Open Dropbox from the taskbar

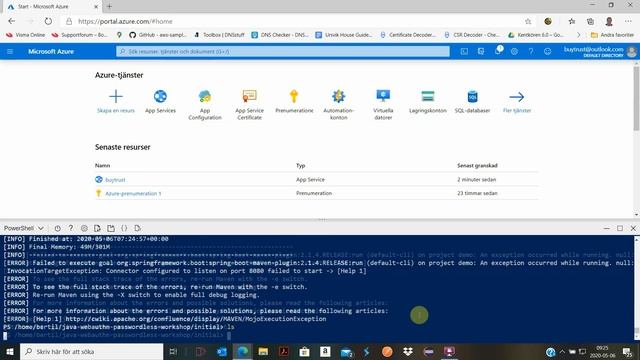(407, 351)
